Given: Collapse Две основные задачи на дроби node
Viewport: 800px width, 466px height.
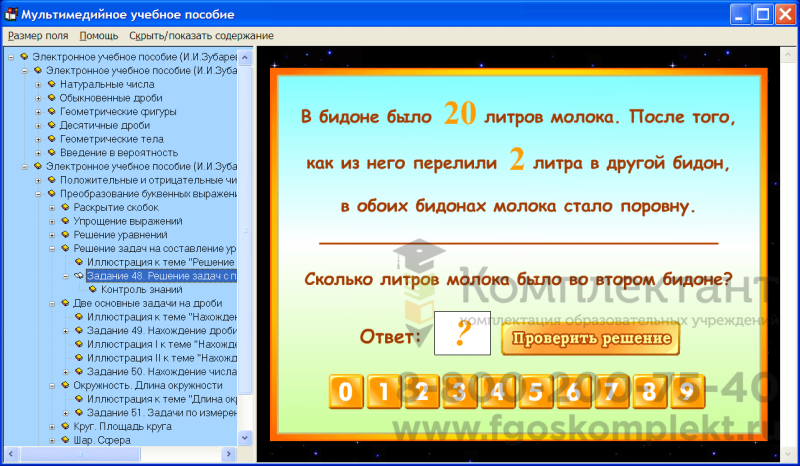Looking at the screenshot, I should click(52, 304).
